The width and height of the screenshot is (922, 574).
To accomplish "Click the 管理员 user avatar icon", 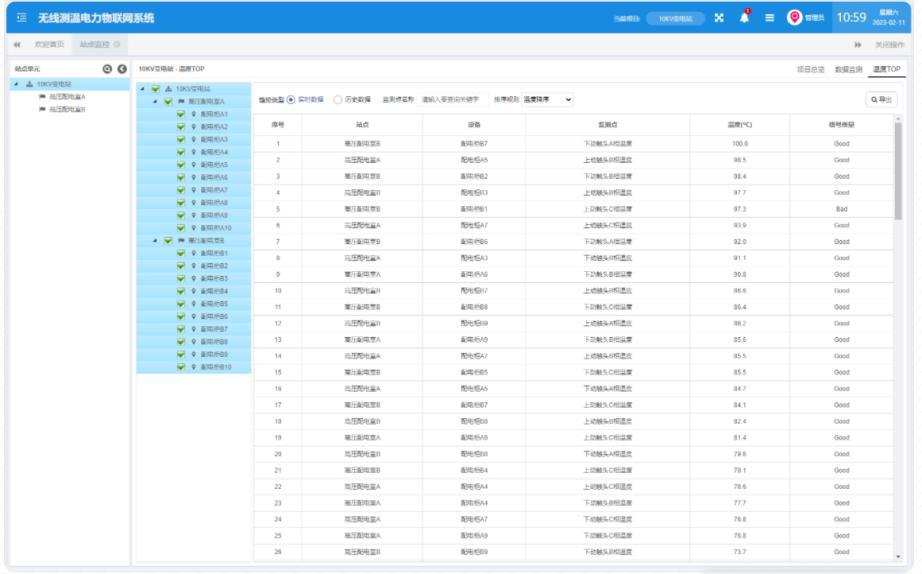I will pyautogui.click(x=796, y=19).
